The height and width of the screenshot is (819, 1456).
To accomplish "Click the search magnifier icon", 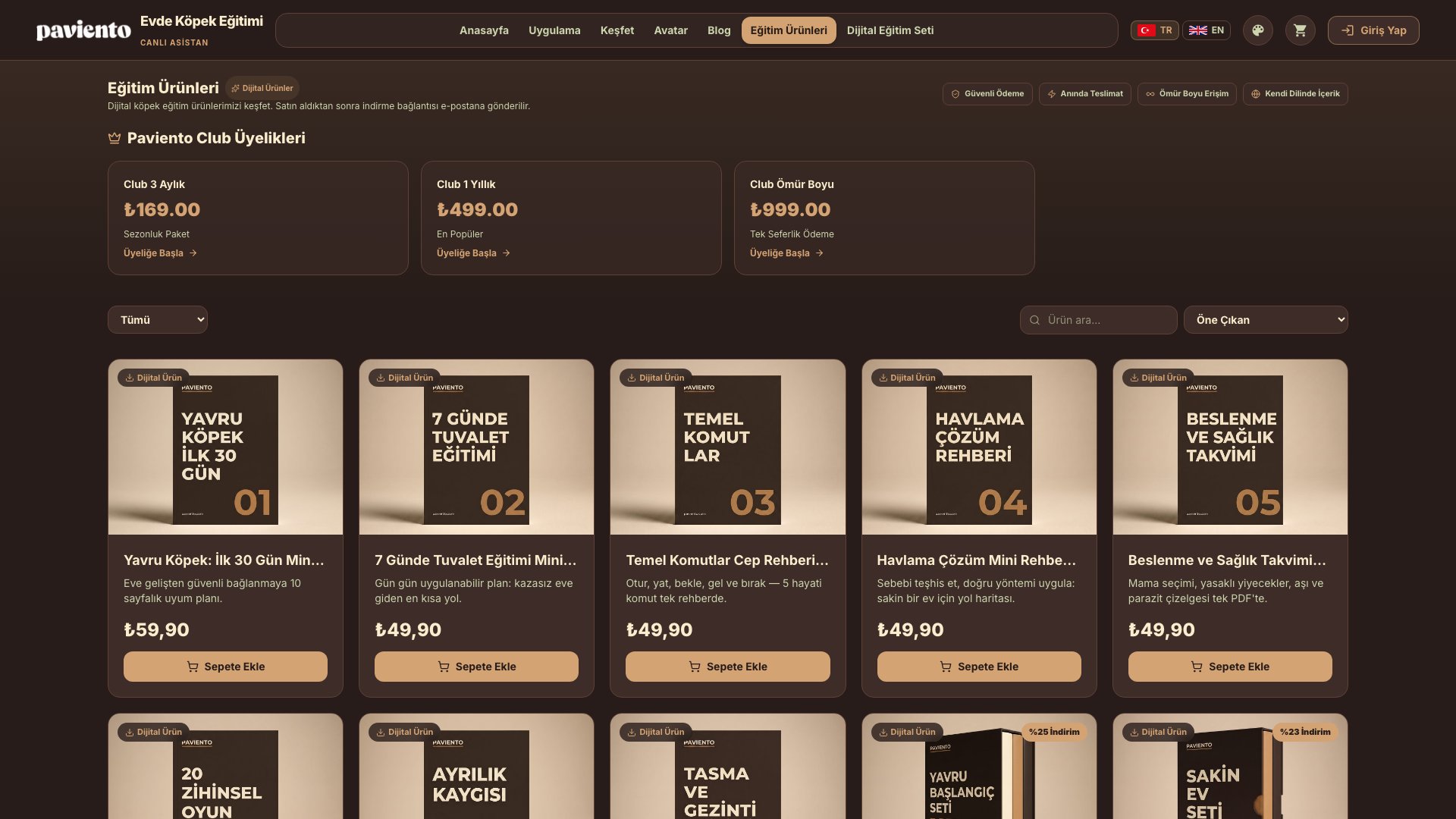I will point(1035,320).
